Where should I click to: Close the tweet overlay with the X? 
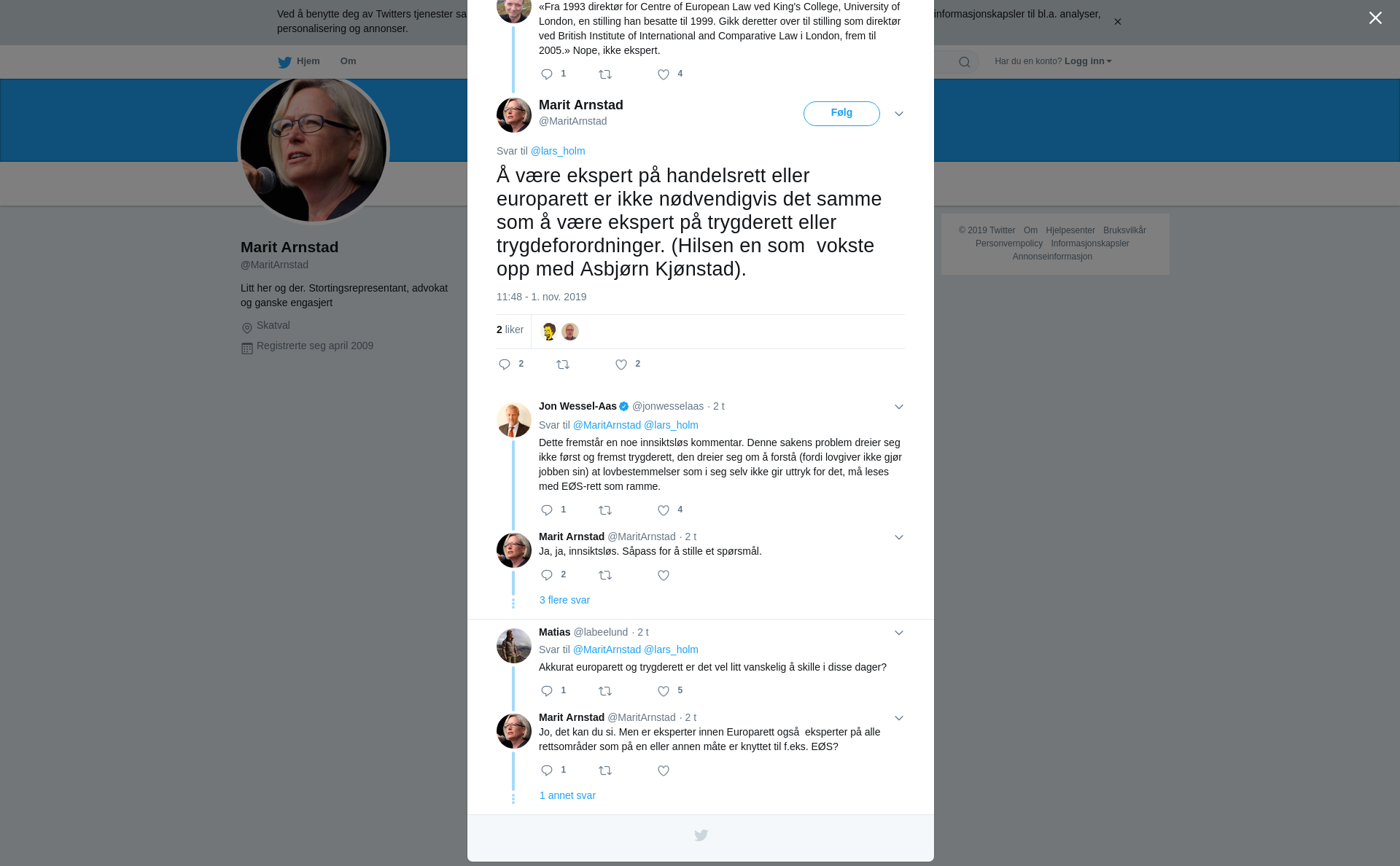pyautogui.click(x=1375, y=18)
